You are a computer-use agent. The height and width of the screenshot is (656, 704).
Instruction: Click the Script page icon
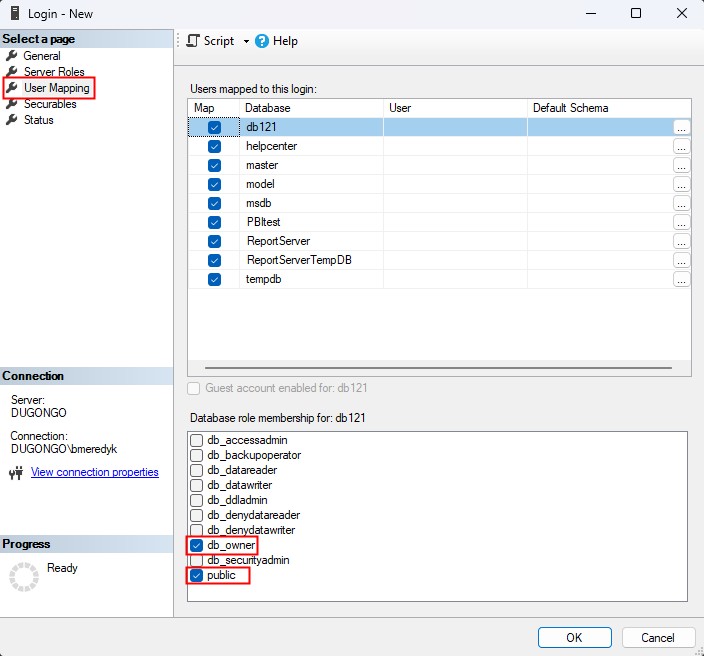[193, 41]
